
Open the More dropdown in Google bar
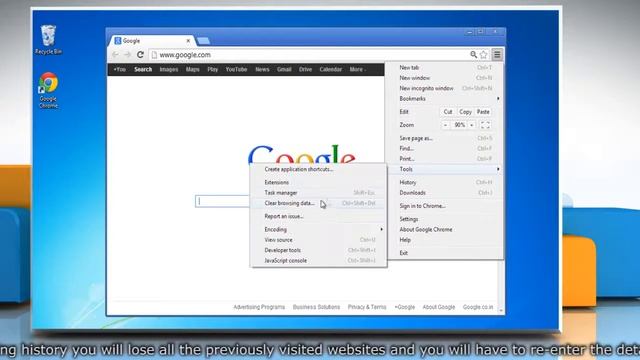[357, 69]
